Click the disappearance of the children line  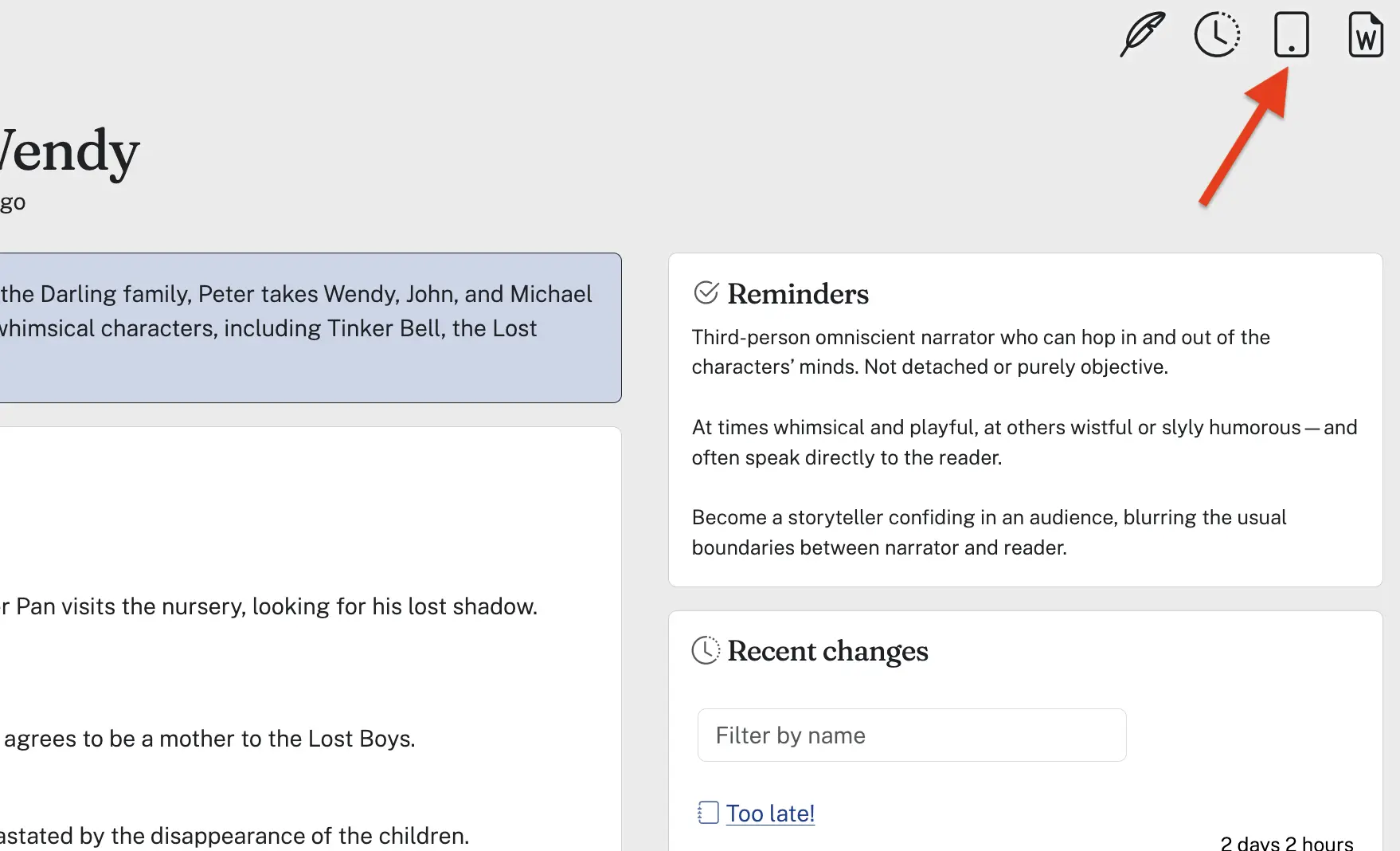[x=235, y=836]
